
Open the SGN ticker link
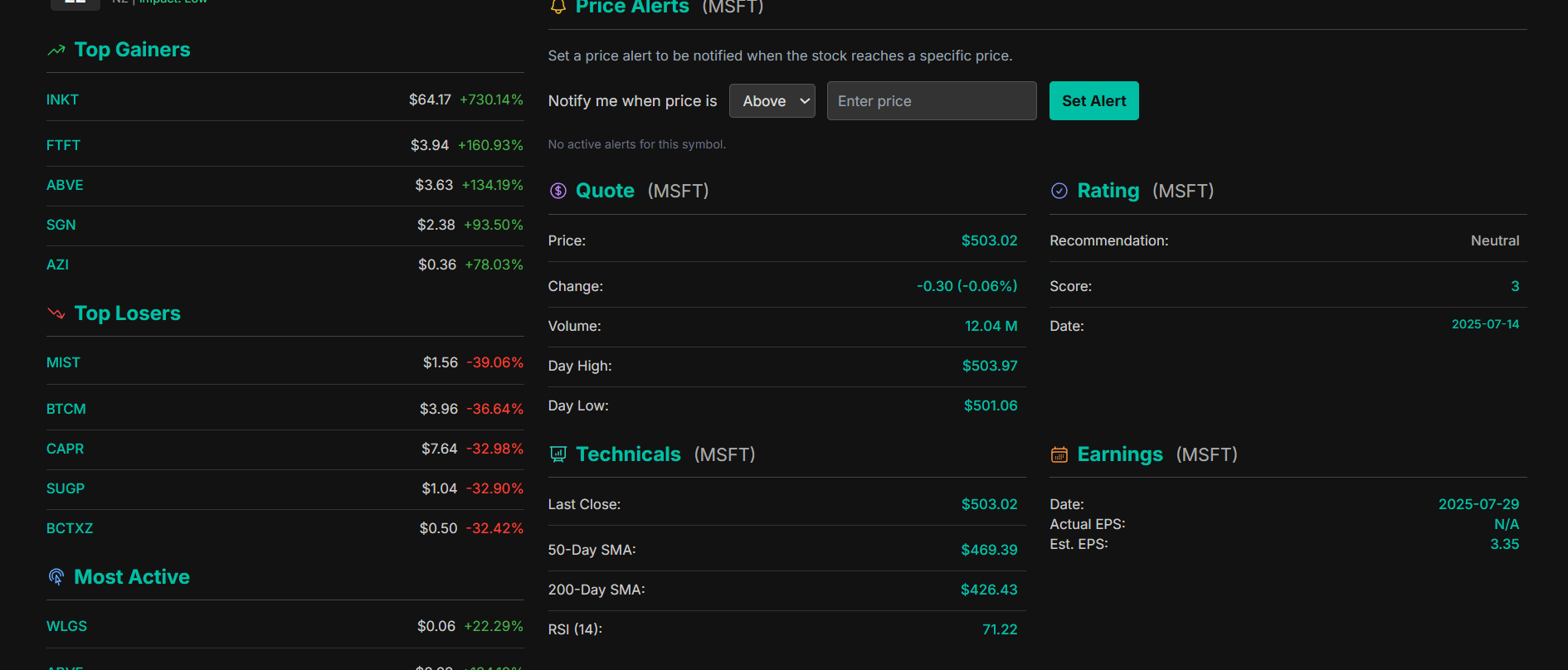pyautogui.click(x=61, y=225)
